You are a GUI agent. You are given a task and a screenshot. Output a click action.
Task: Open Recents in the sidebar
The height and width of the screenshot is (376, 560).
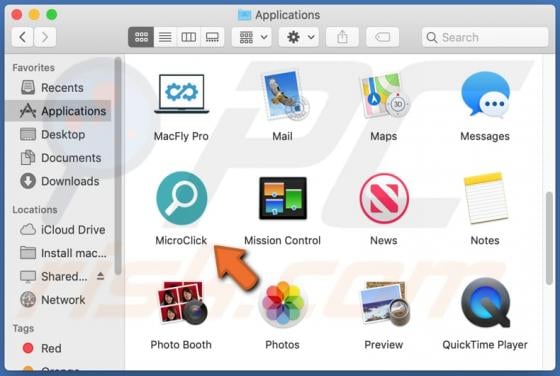(59, 87)
